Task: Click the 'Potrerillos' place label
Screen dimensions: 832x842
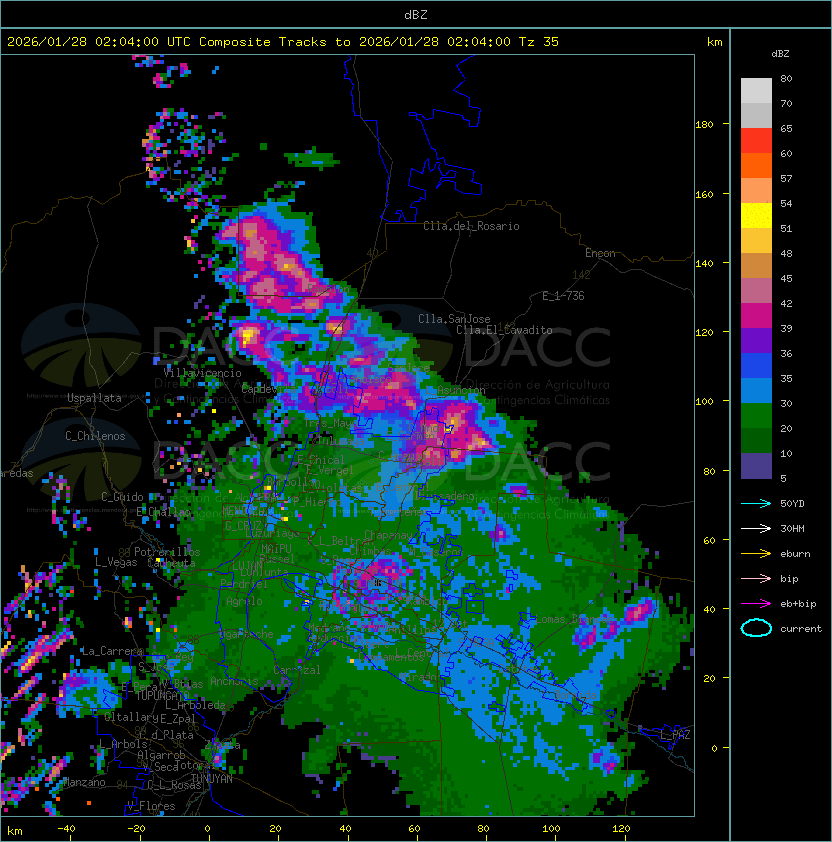Action: 167,552
